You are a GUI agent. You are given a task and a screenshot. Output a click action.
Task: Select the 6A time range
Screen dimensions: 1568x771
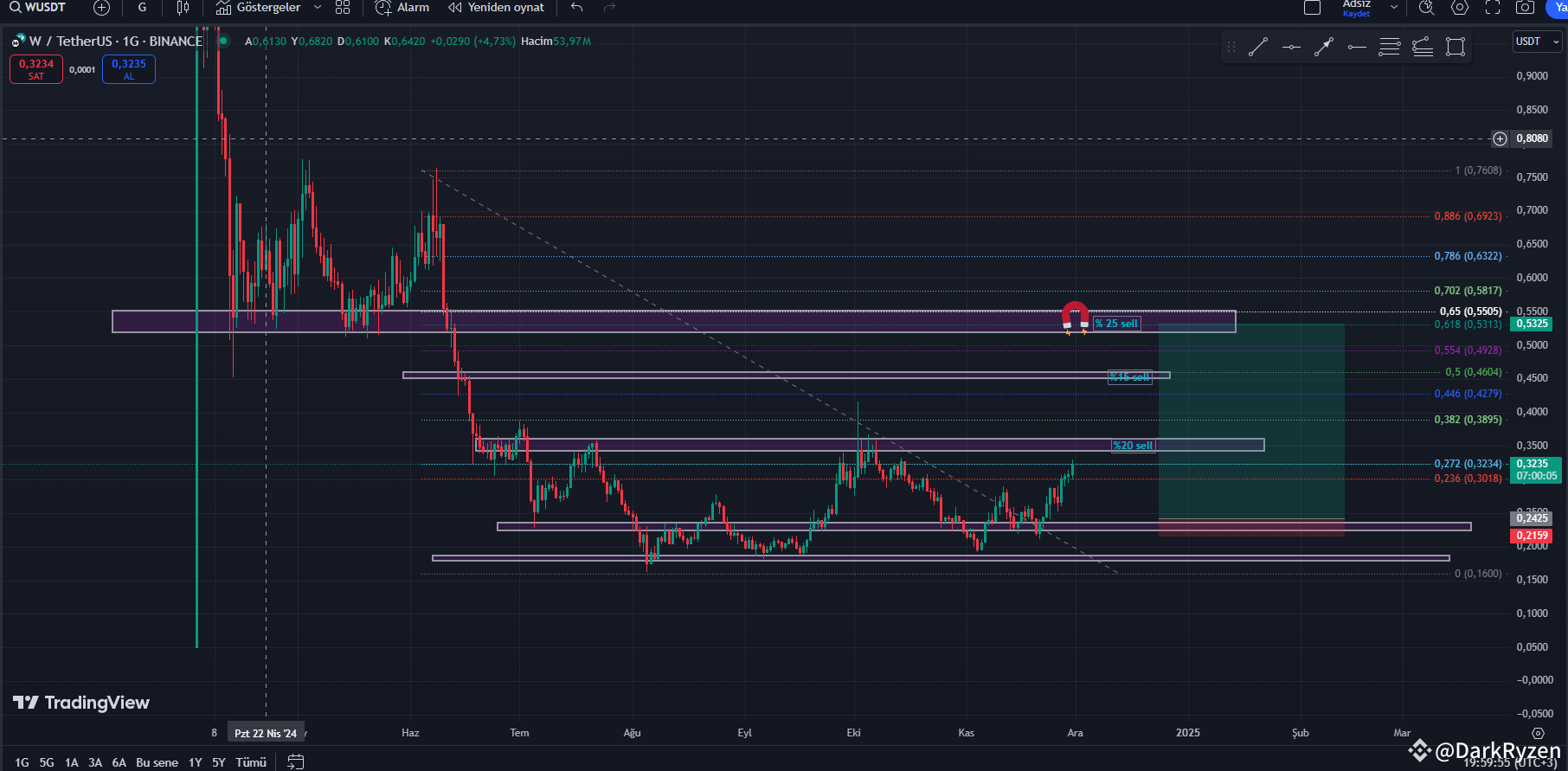119,762
